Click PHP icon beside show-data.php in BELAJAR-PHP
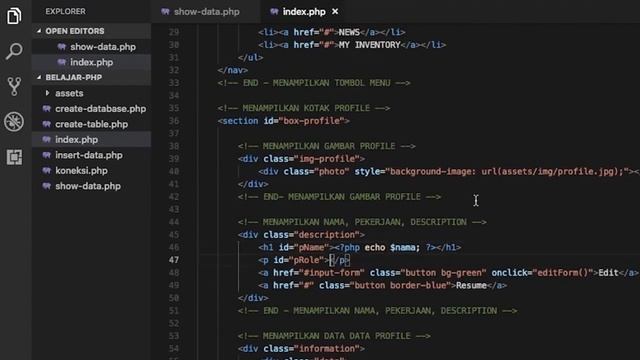This screenshot has width=640, height=360. (47, 186)
